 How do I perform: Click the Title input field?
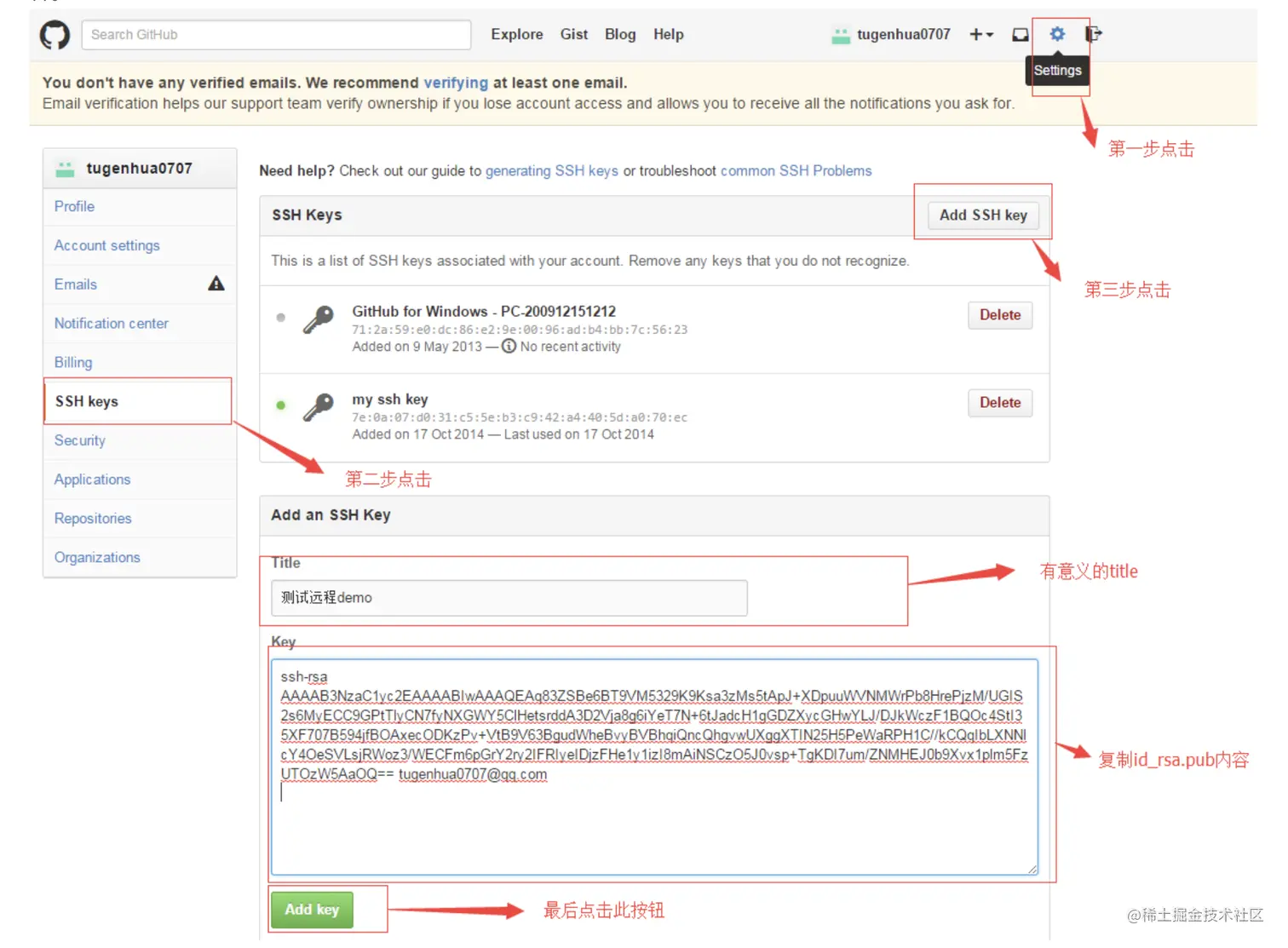click(x=509, y=598)
